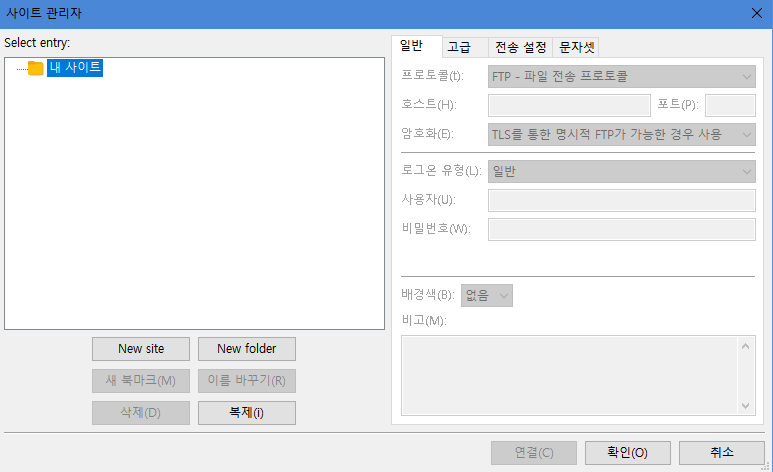Select the 내 사이트 tree entry

[x=75, y=68]
